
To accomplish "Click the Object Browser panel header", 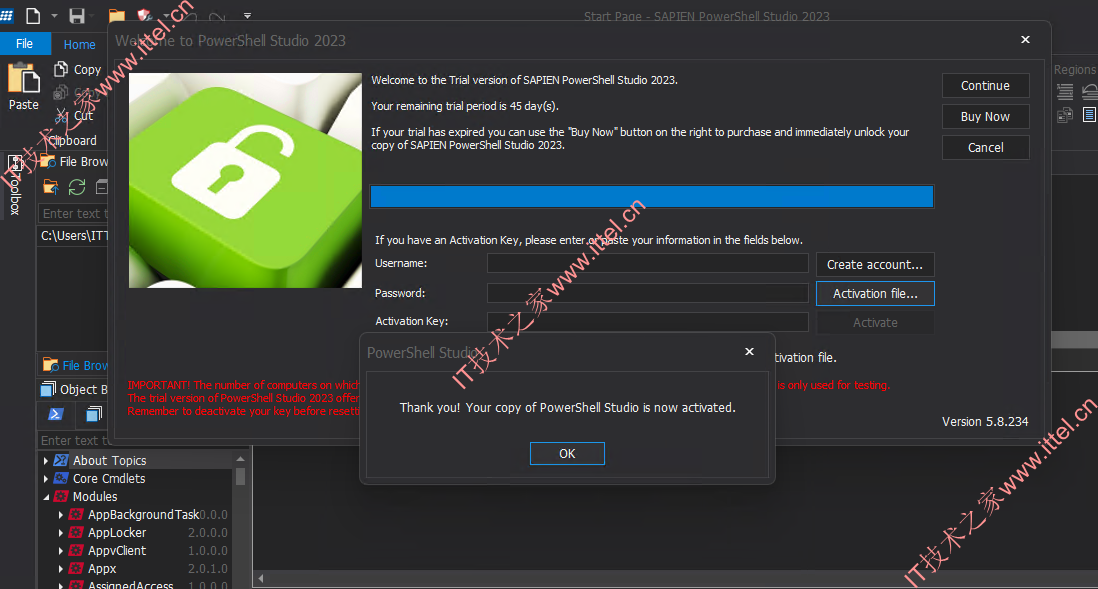I will [74, 389].
